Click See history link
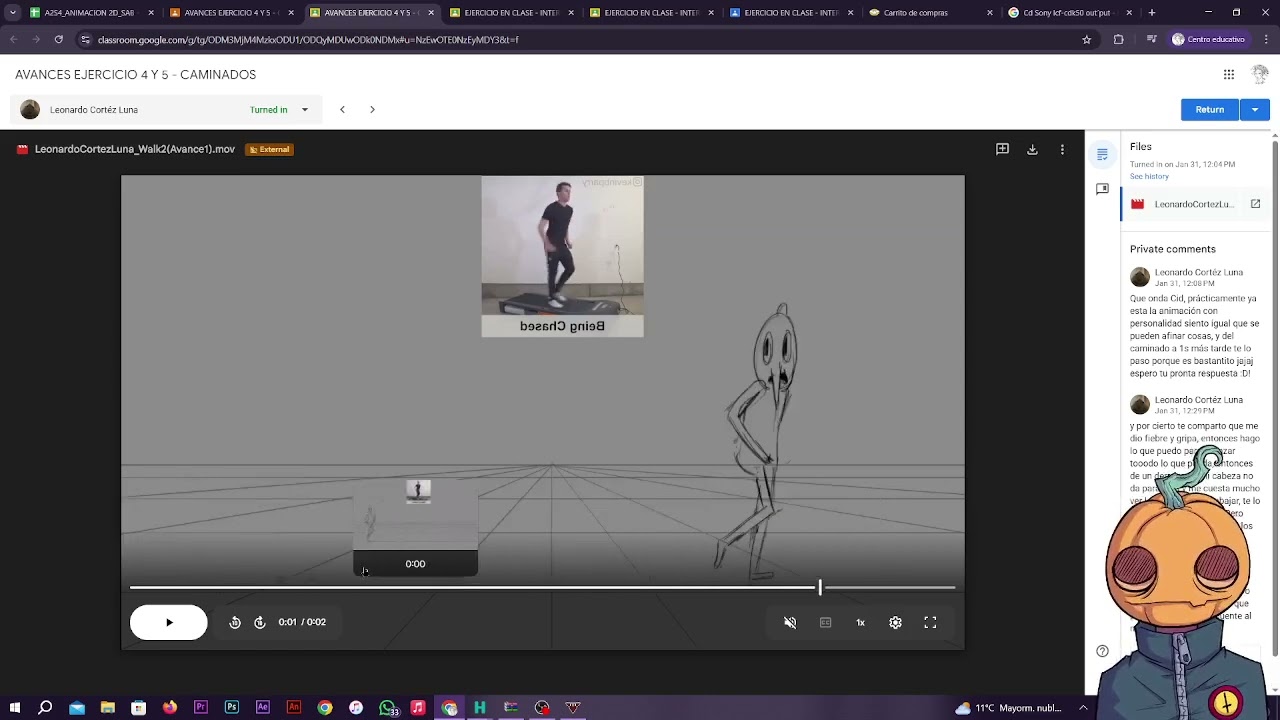The width and height of the screenshot is (1280, 720). pos(1149,176)
